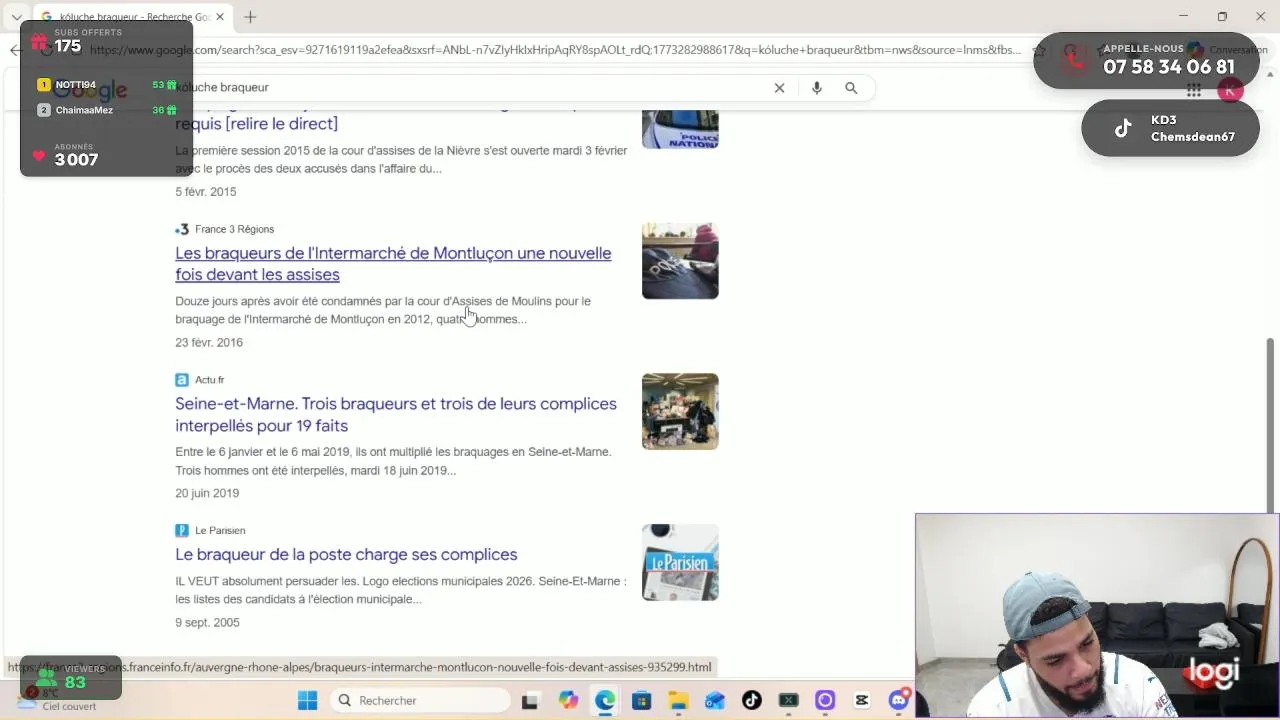This screenshot has width=1280, height=720.
Task: Clear the Google search box text
Action: coord(779,88)
